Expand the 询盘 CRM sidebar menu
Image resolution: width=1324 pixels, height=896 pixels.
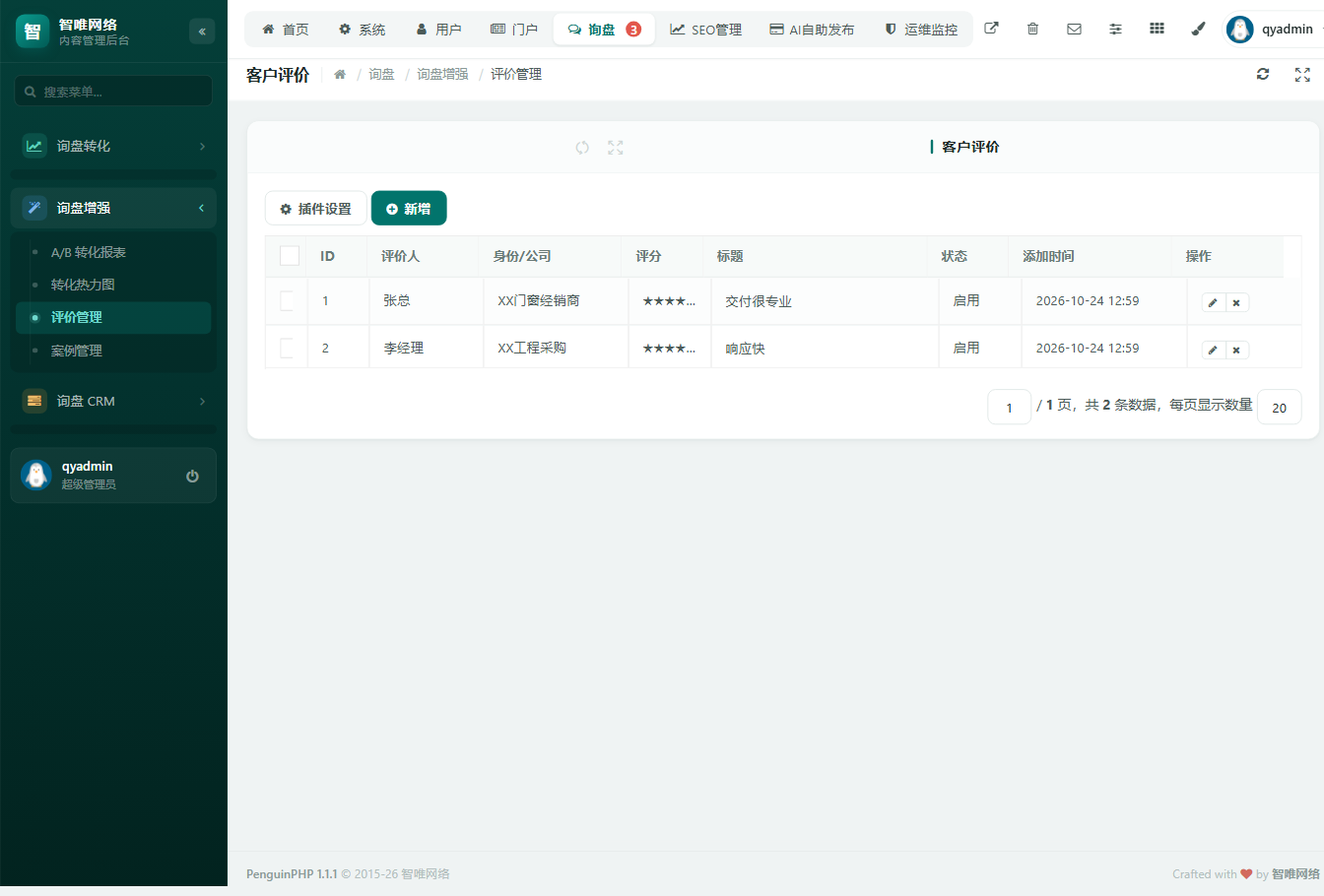click(x=113, y=401)
